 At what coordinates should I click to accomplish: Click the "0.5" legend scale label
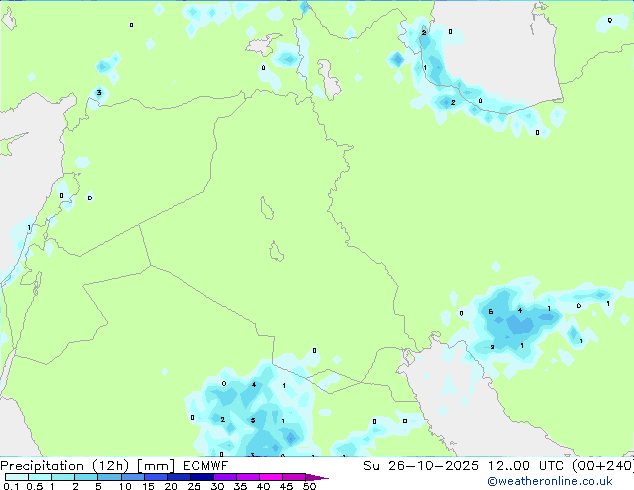[x=35, y=486]
